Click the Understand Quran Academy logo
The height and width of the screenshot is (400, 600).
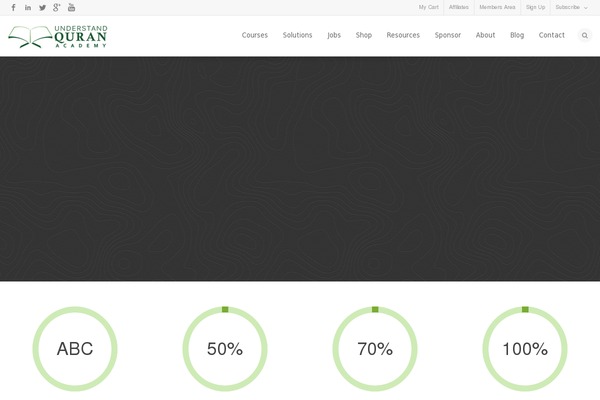click(58, 37)
